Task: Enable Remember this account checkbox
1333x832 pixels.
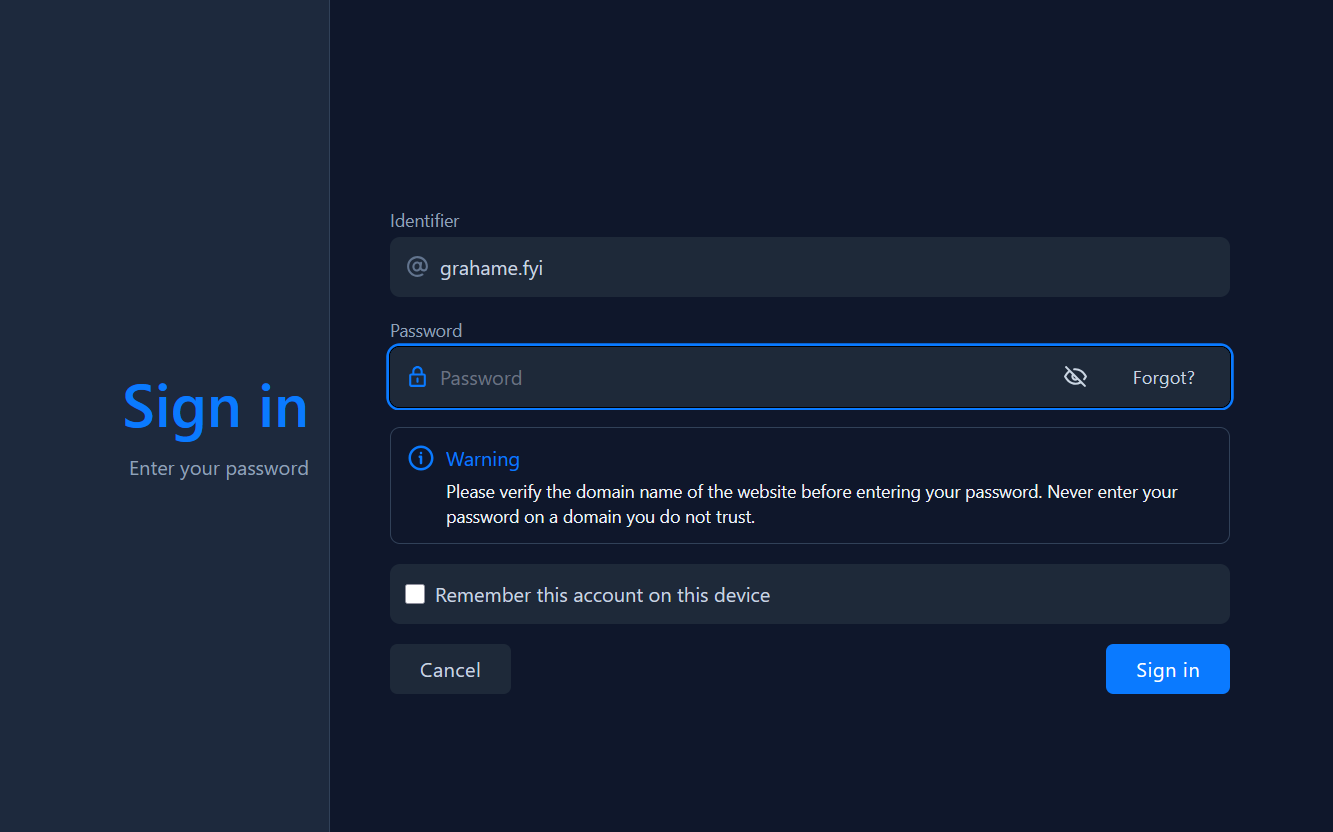Action: [x=415, y=594]
